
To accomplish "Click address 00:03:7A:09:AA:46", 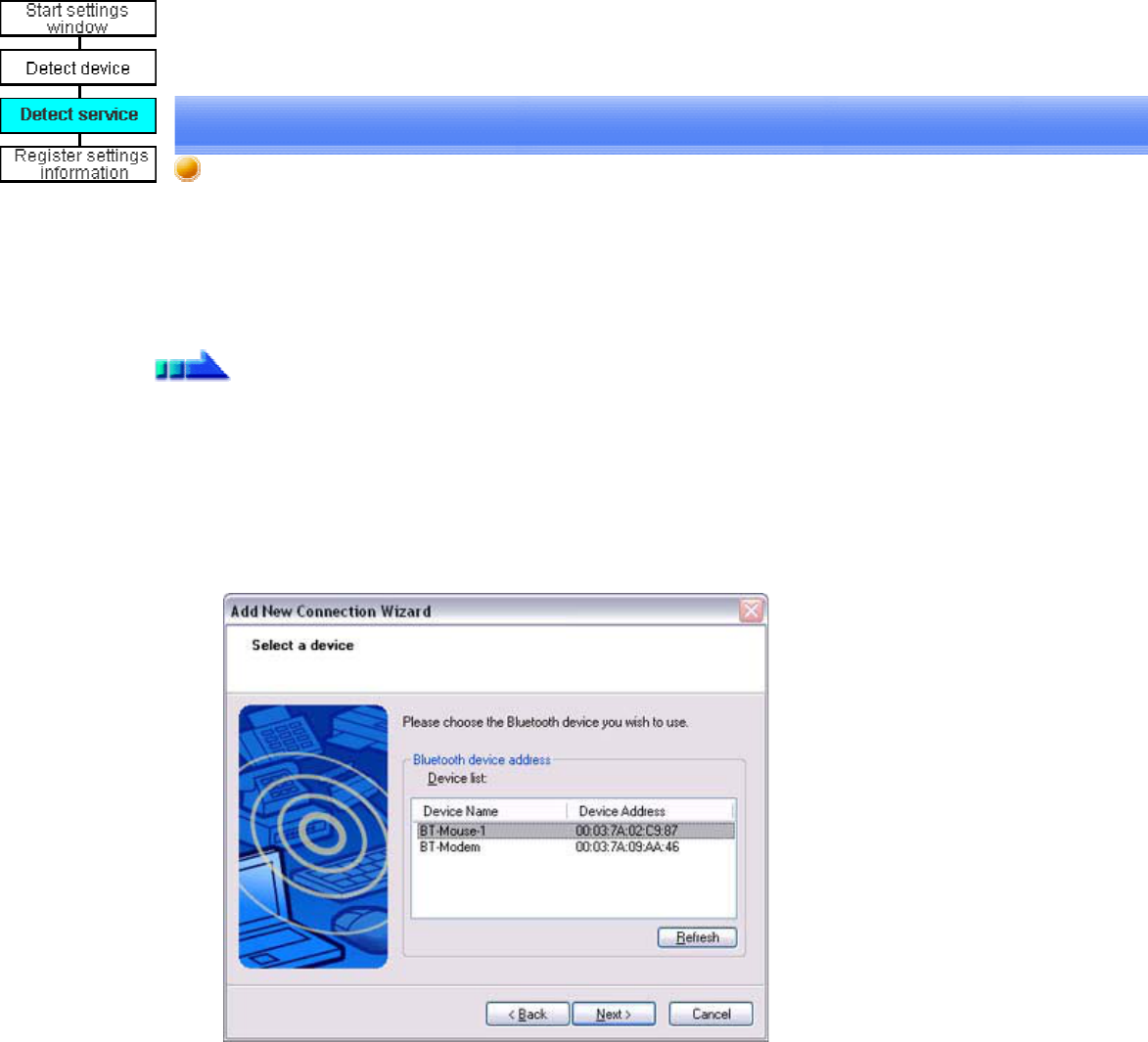I will point(627,846).
